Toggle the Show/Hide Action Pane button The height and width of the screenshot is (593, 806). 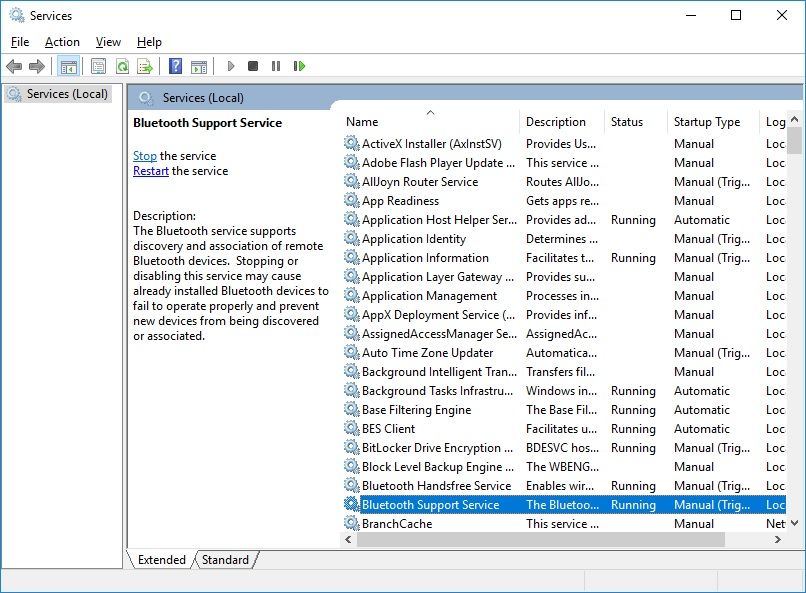pyautogui.click(x=199, y=67)
